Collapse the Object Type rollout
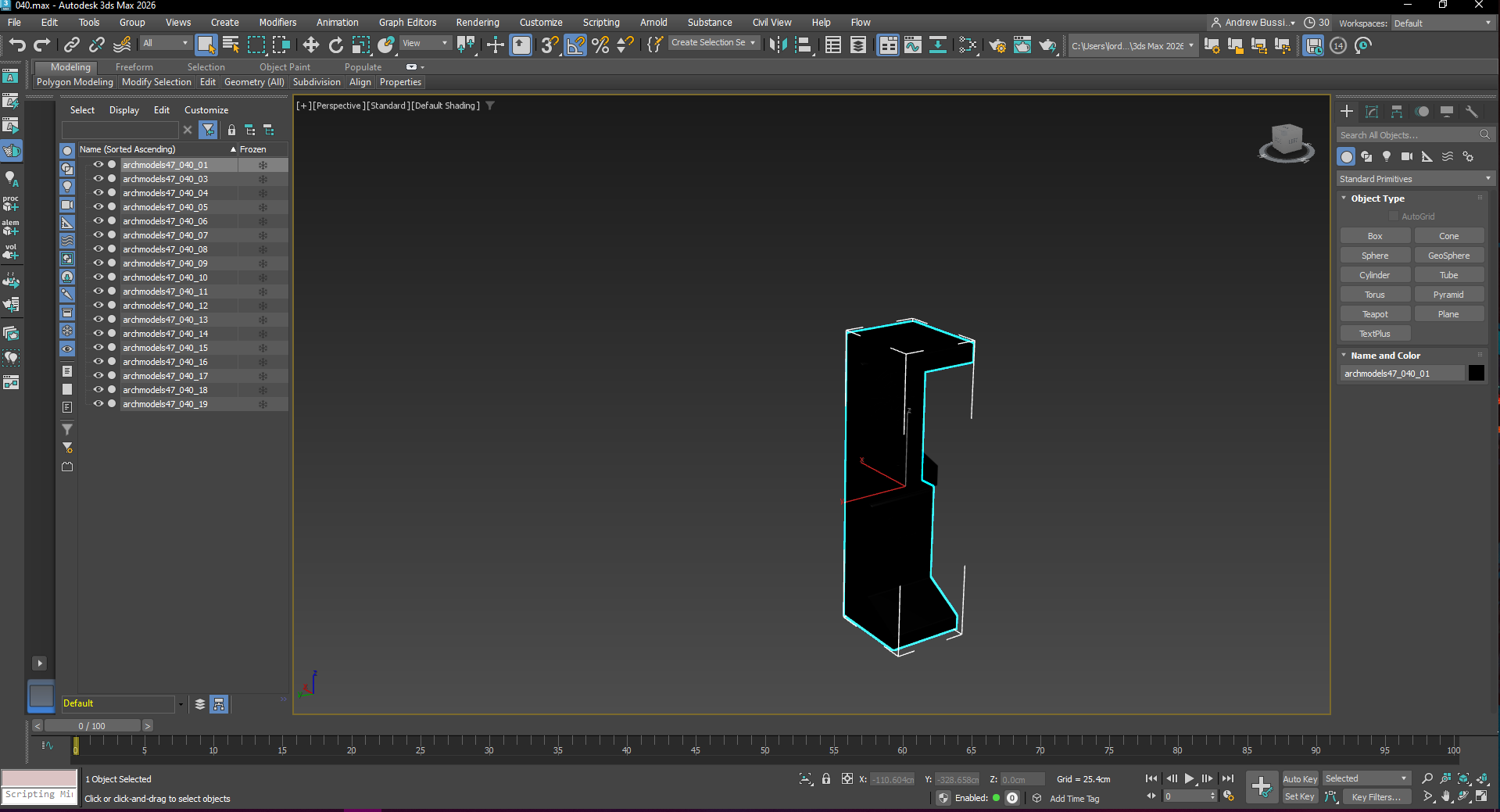1500x812 pixels. point(1377,199)
